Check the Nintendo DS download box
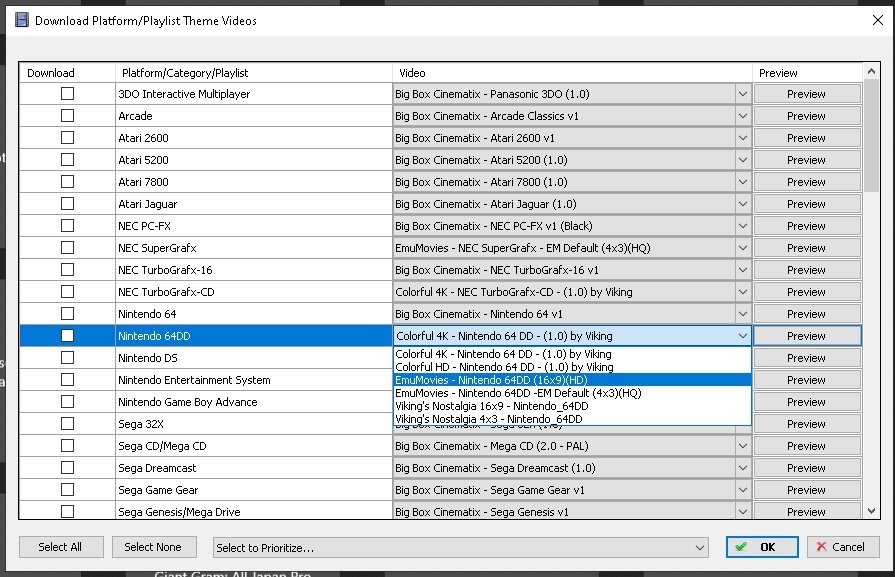The height and width of the screenshot is (577, 895). click(67, 358)
